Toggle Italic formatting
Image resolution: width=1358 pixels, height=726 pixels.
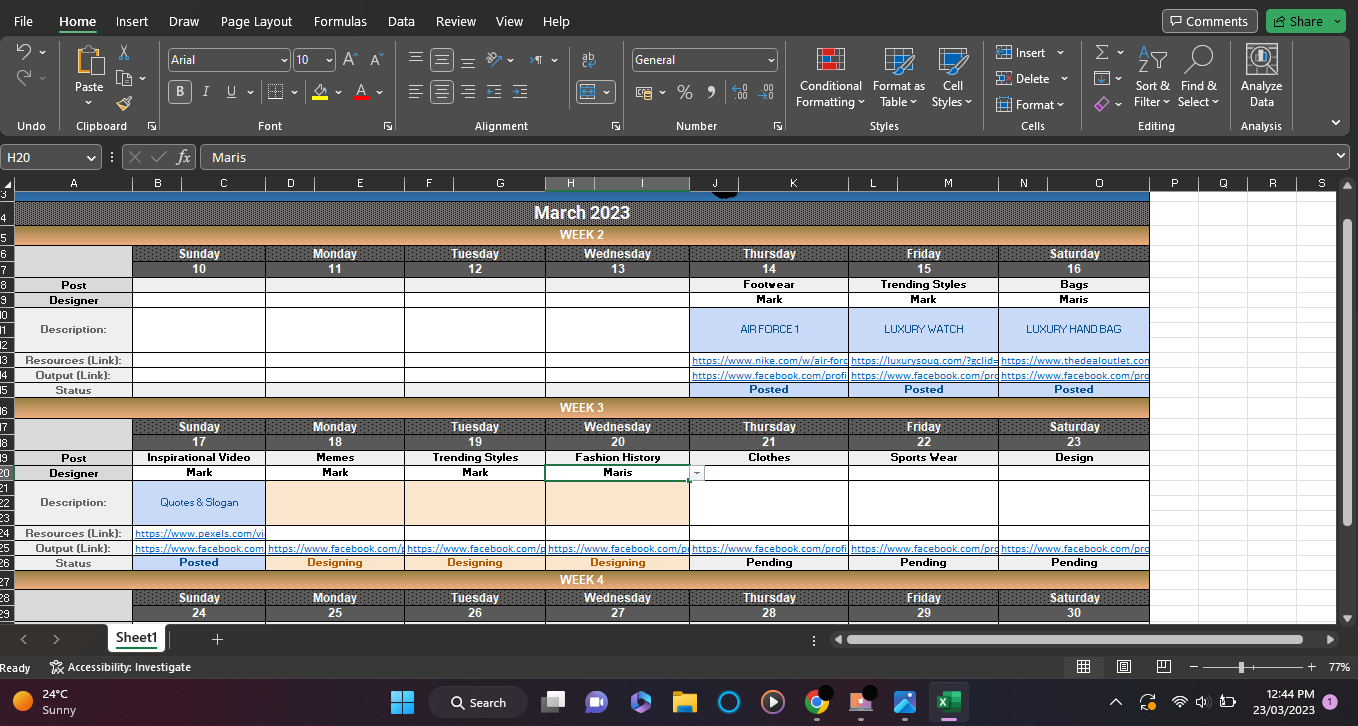click(x=206, y=92)
